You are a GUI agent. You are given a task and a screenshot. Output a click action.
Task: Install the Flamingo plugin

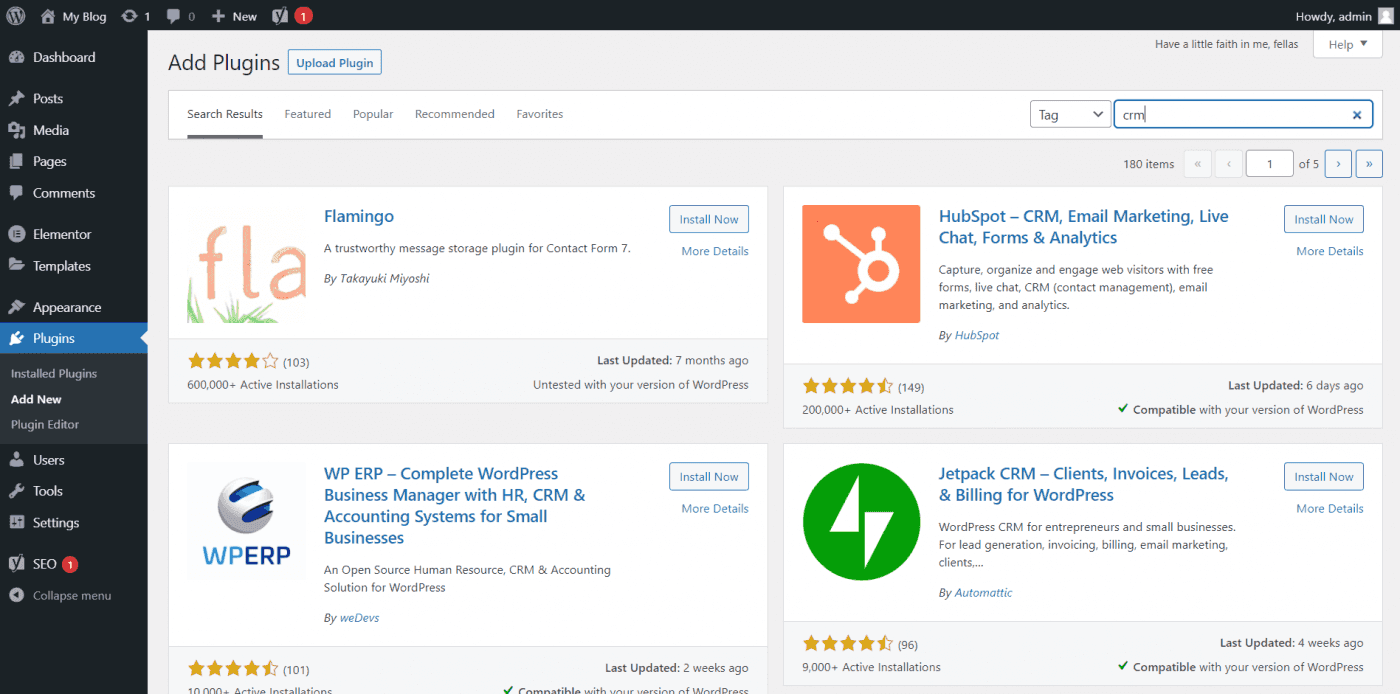[x=709, y=219]
